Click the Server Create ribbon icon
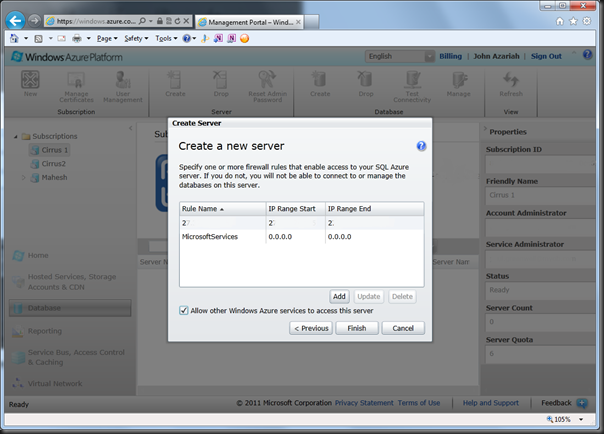The width and height of the screenshot is (604, 434). (175, 84)
